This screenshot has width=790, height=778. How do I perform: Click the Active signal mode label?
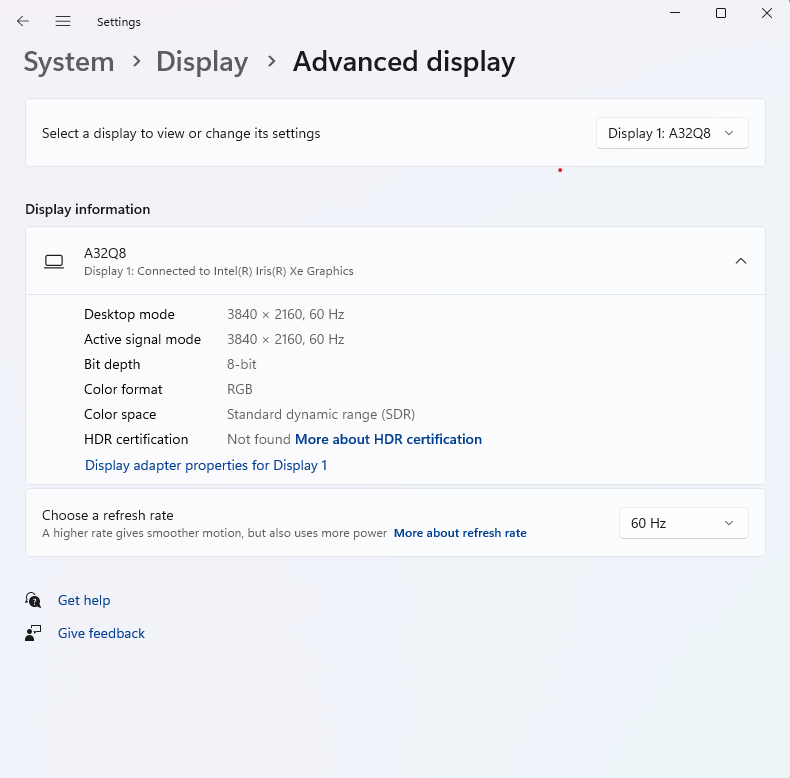point(143,340)
